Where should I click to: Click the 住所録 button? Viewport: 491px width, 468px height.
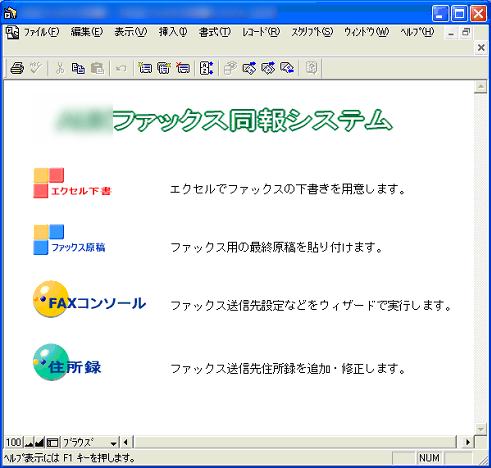click(67, 362)
